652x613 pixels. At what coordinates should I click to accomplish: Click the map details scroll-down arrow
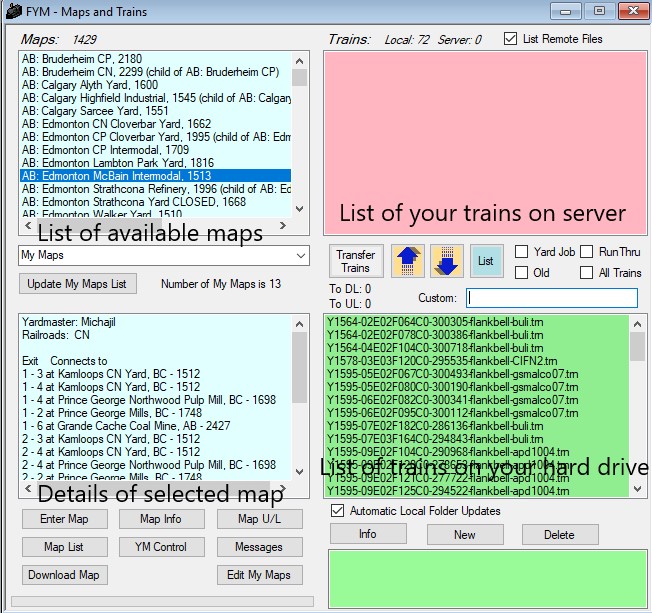click(299, 472)
